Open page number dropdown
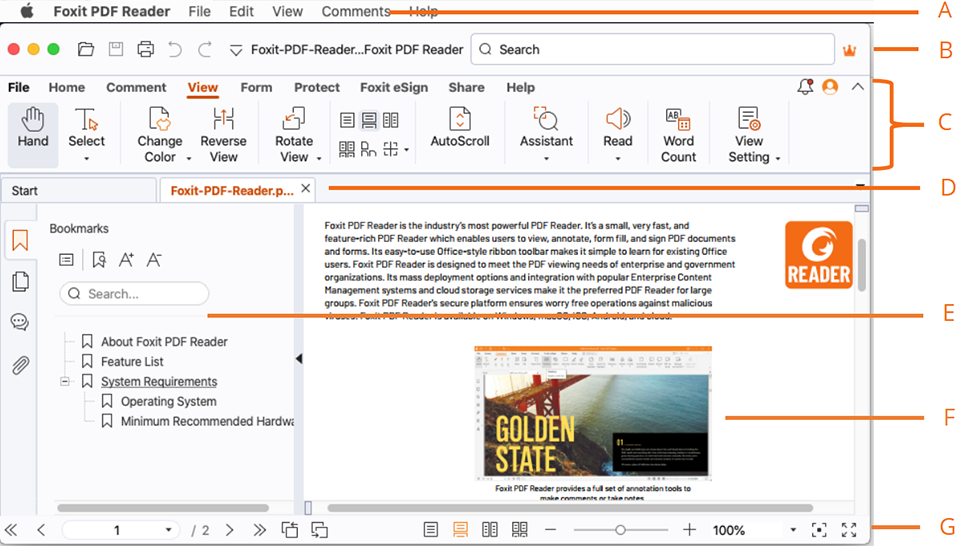 (168, 530)
